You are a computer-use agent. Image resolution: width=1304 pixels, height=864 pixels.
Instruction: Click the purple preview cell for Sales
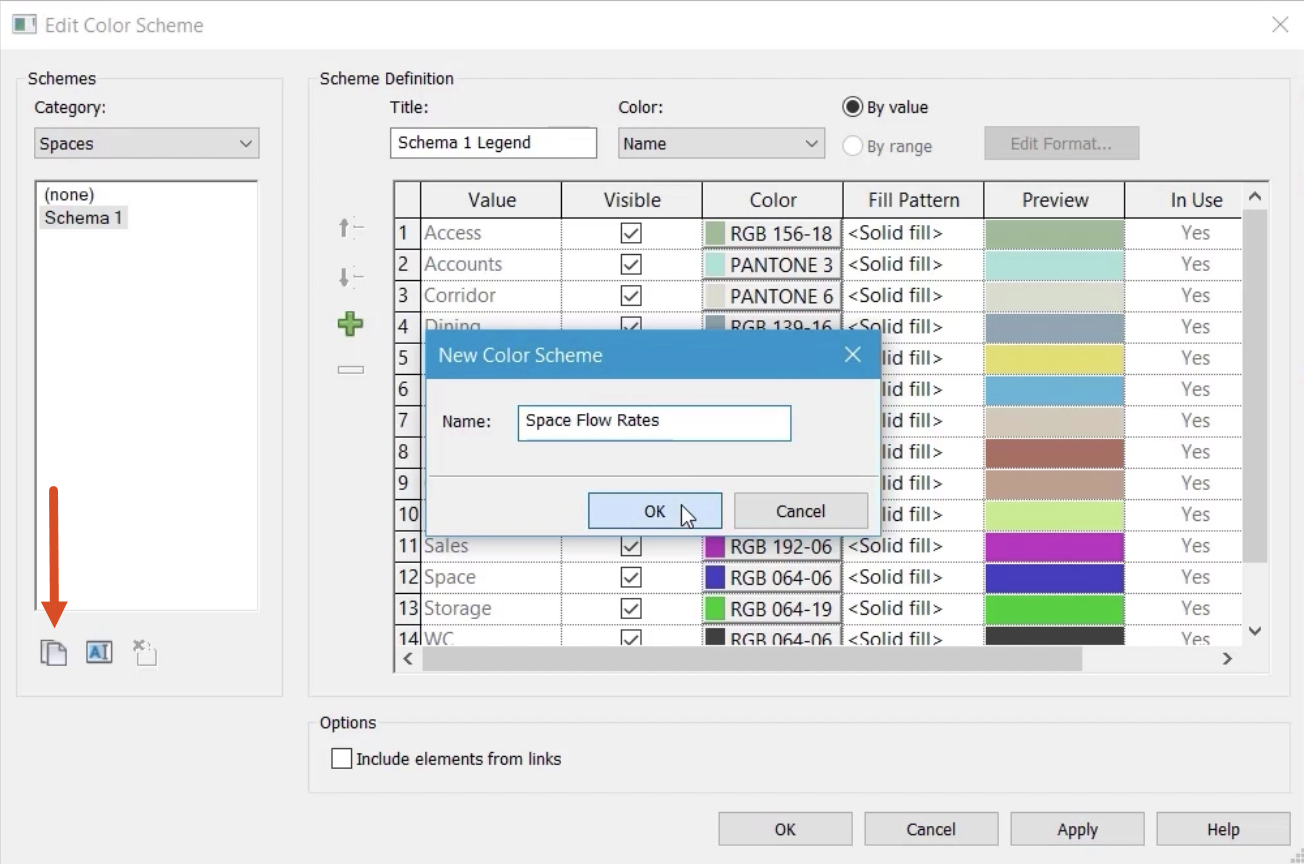click(1055, 546)
